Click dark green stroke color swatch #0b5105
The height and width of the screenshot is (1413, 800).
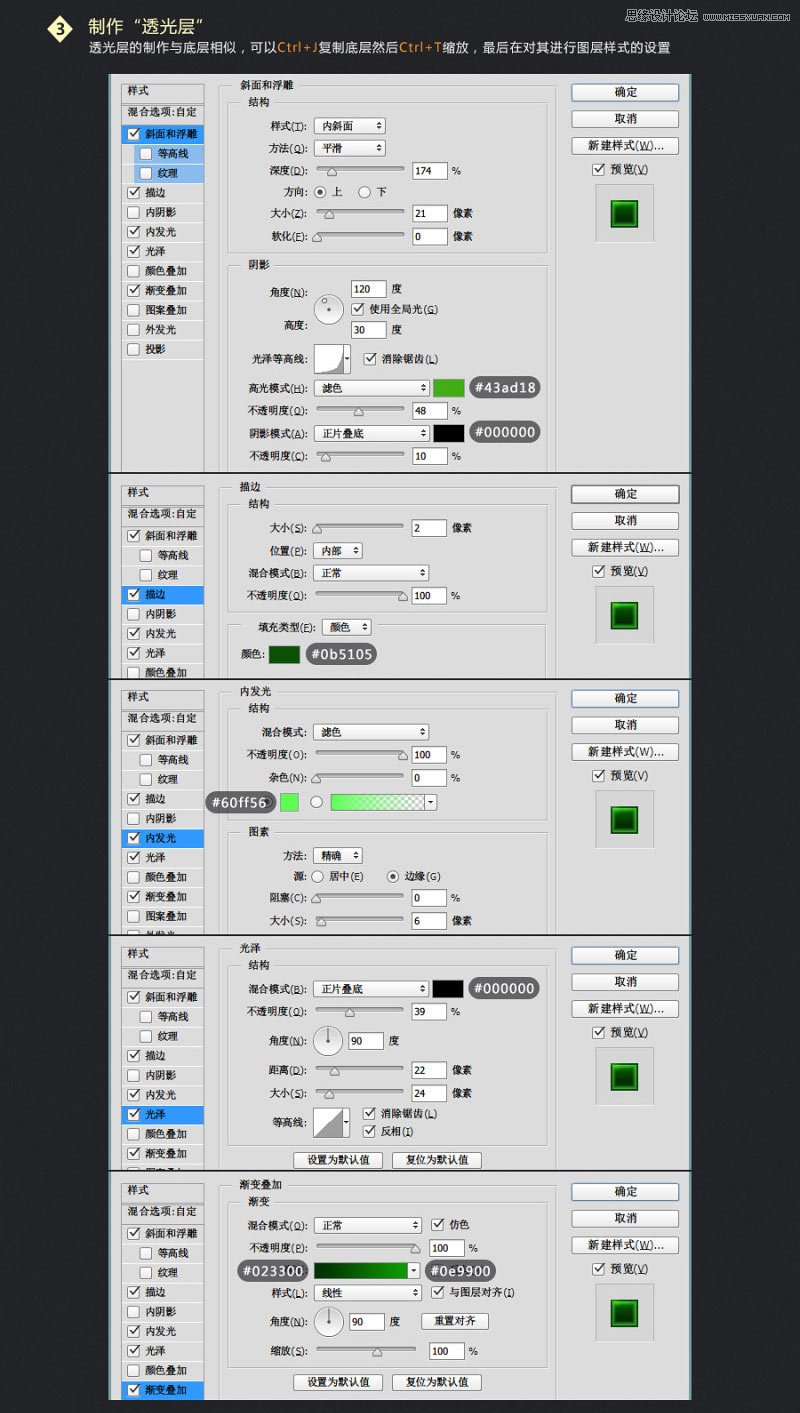285,654
